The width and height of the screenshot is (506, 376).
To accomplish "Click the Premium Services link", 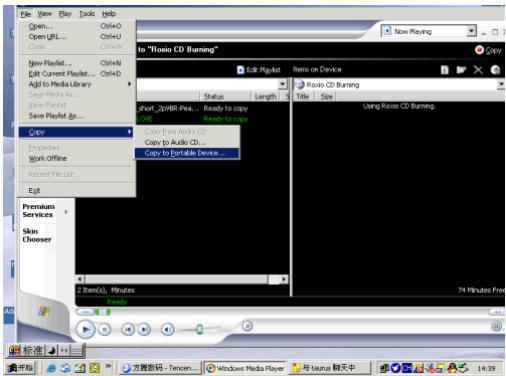I will 38,211.
